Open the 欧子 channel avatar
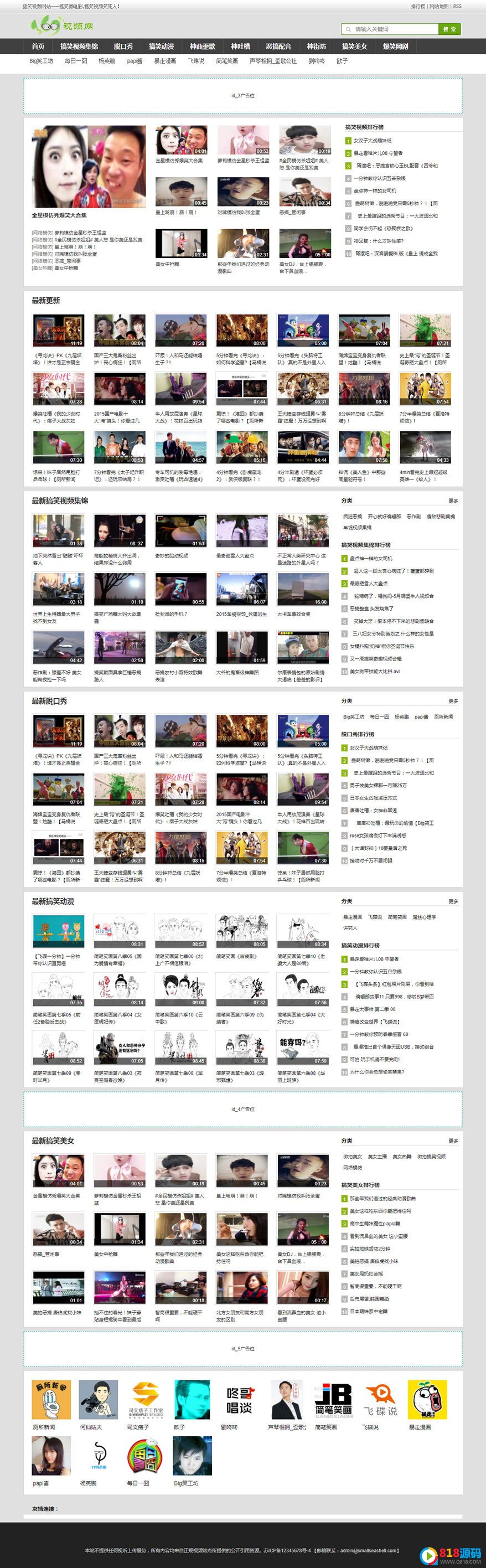Screen dimensions: 486x1568 point(193,1399)
